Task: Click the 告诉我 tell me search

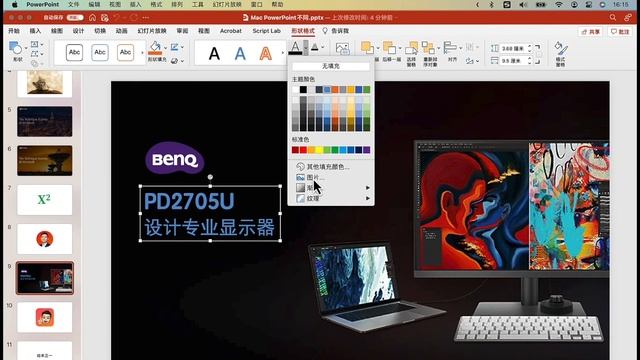Action: 336,31
